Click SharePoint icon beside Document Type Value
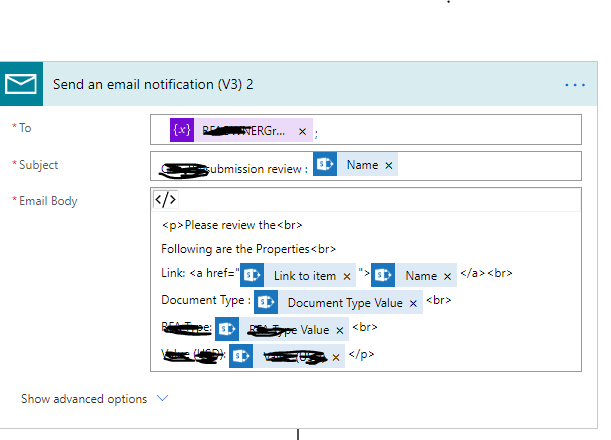This screenshot has height=440, width=611. tap(266, 302)
